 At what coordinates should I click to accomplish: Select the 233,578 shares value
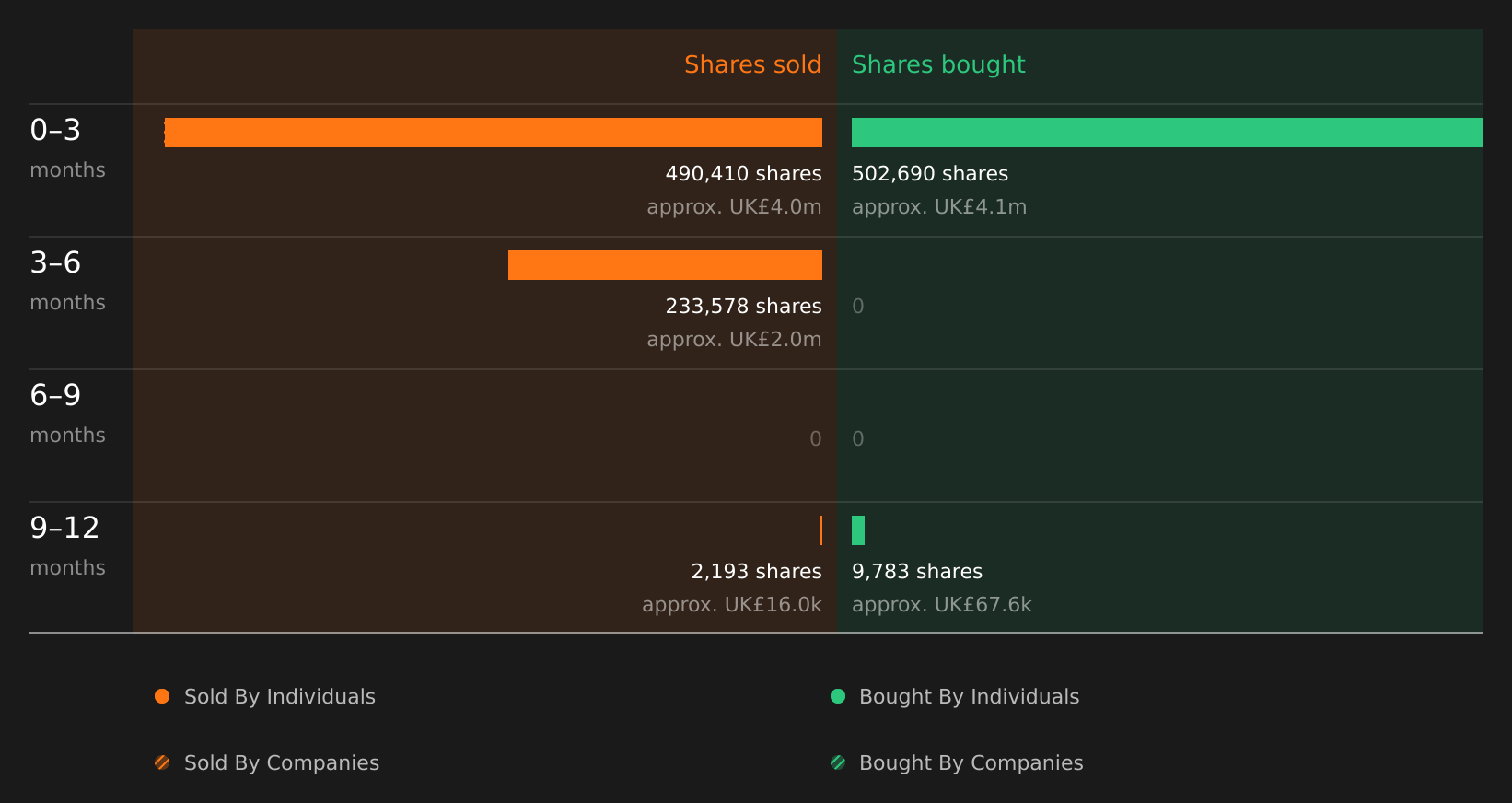(743, 306)
